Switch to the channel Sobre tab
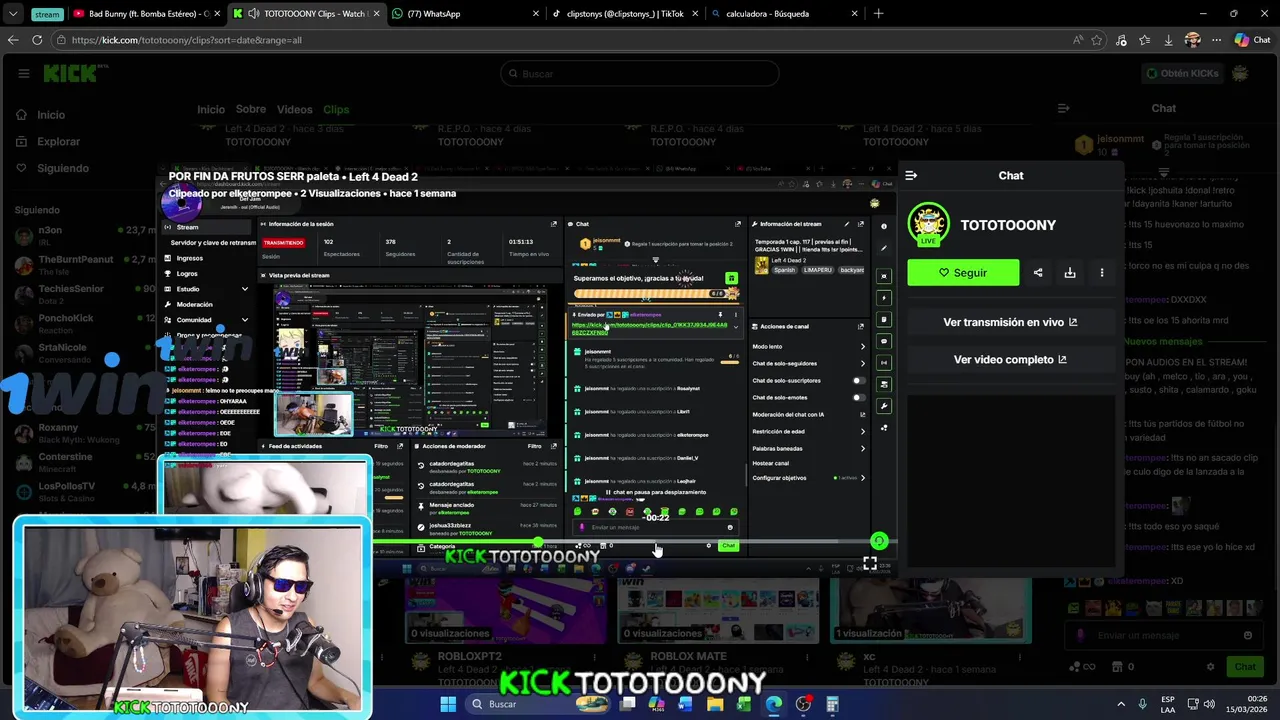This screenshot has width=1280, height=720. coord(251,109)
